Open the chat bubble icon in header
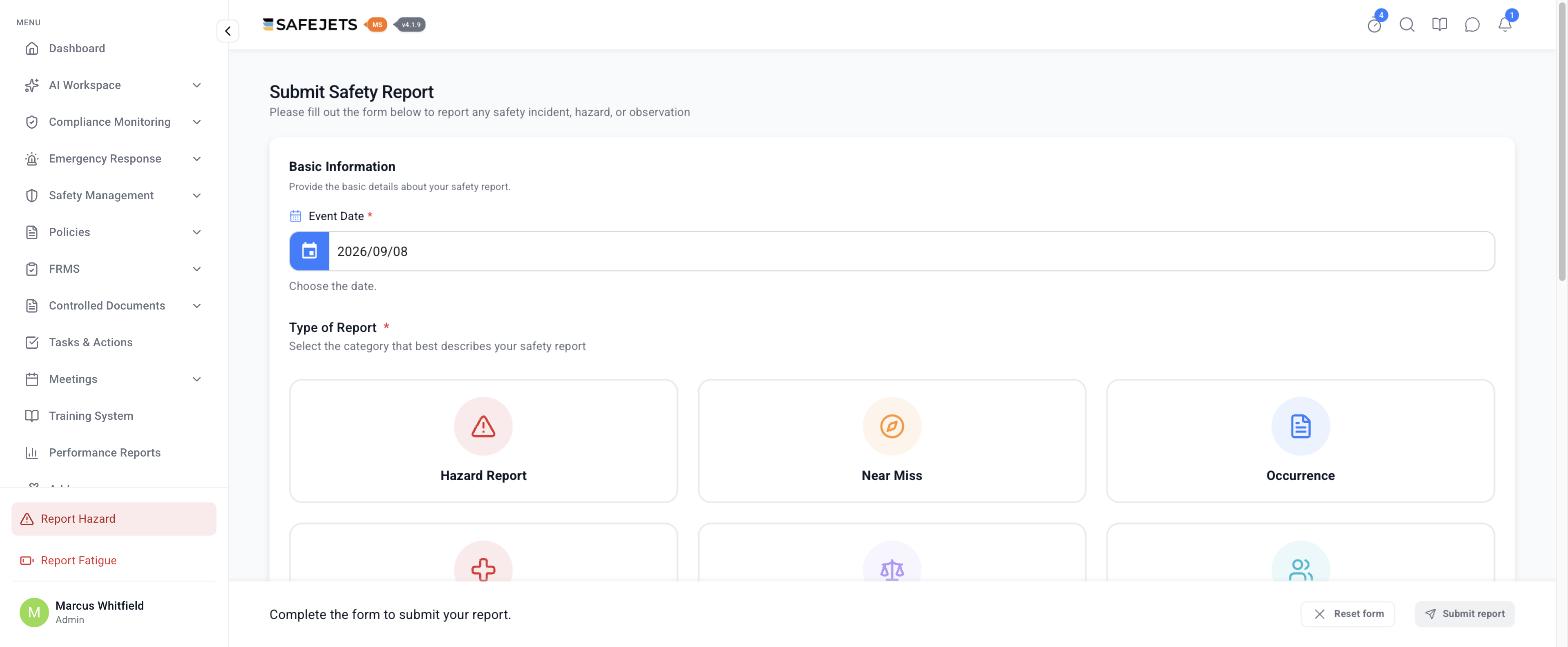 click(x=1472, y=25)
